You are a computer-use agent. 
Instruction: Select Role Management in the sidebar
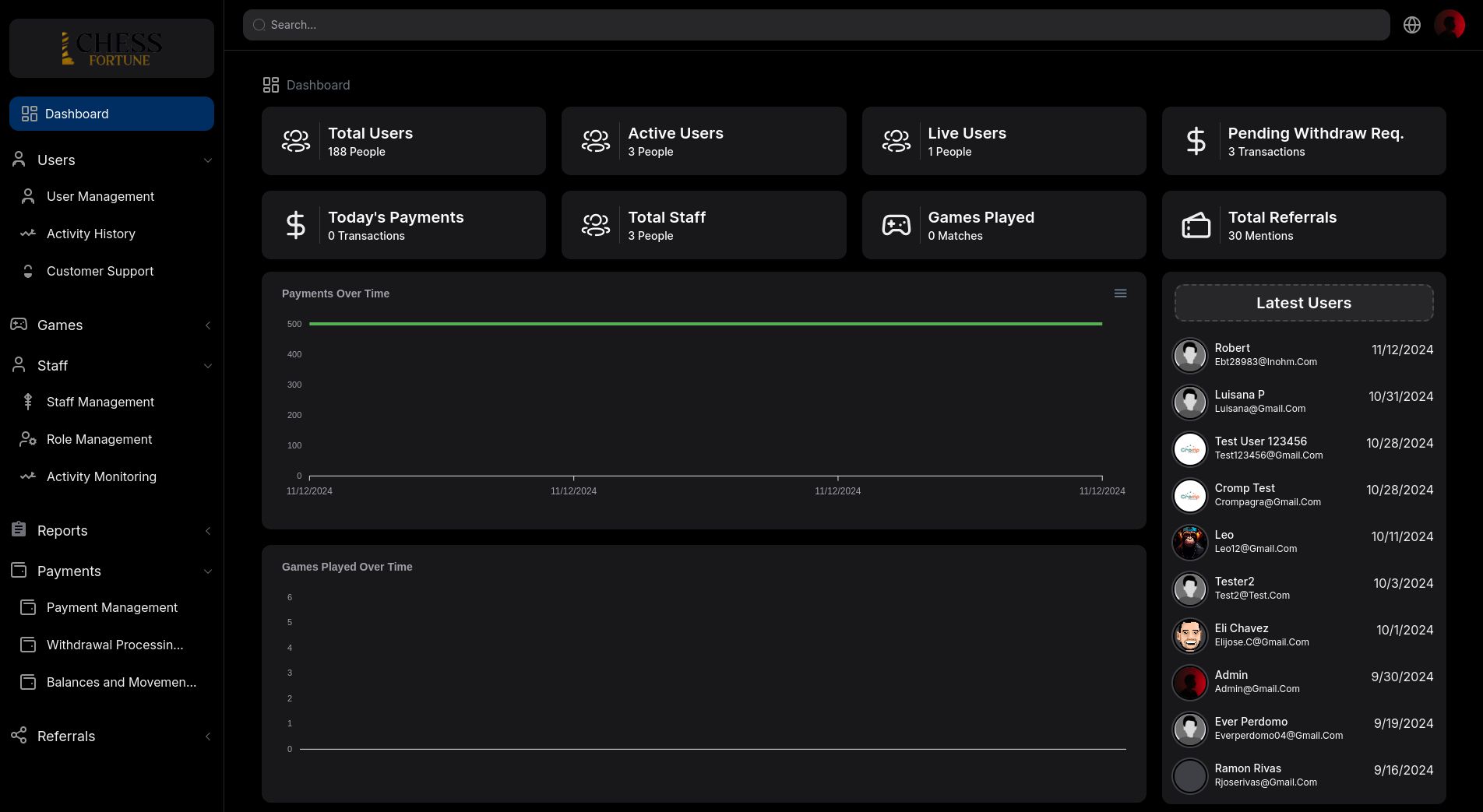[x=99, y=440]
